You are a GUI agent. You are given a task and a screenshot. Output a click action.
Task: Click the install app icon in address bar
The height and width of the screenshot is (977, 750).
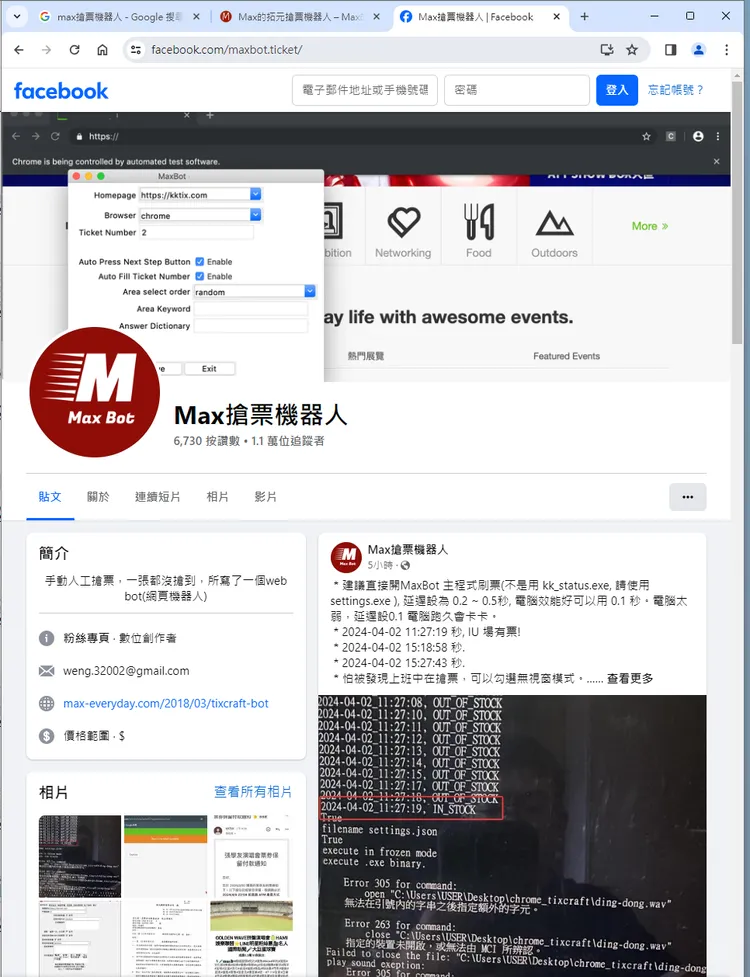click(607, 50)
